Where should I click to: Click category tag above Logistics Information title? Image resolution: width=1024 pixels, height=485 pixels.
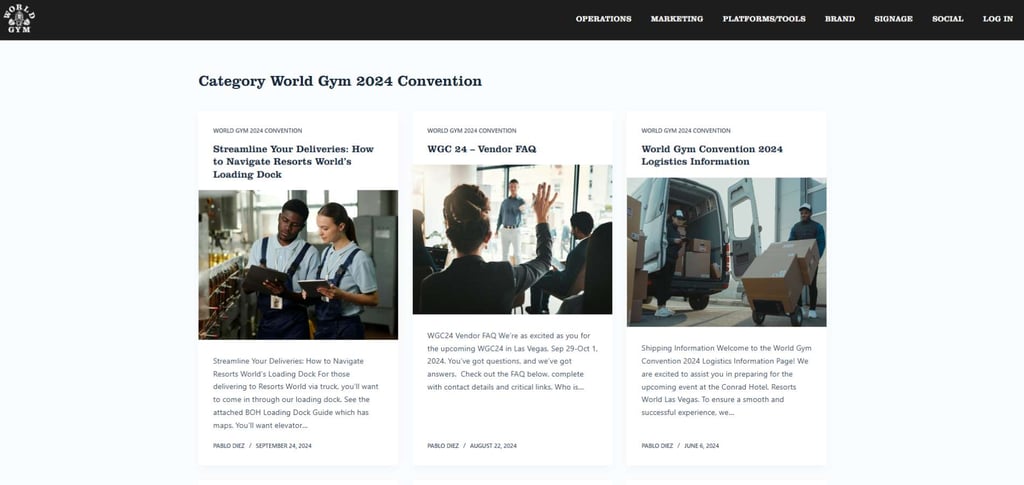point(686,131)
